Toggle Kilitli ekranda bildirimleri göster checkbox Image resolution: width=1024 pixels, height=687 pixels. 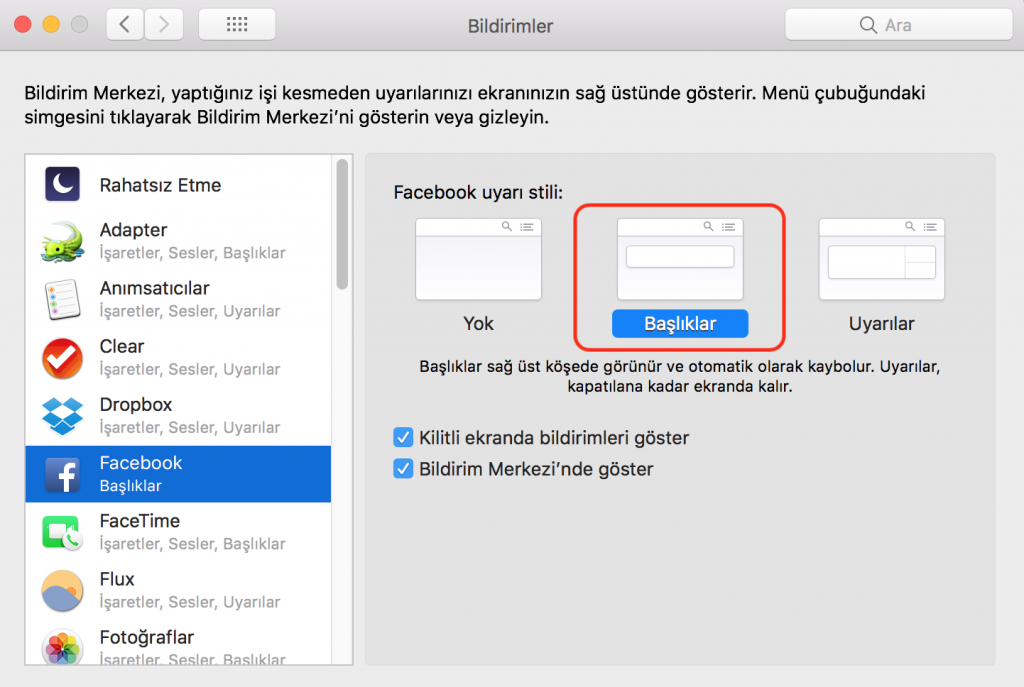404,438
